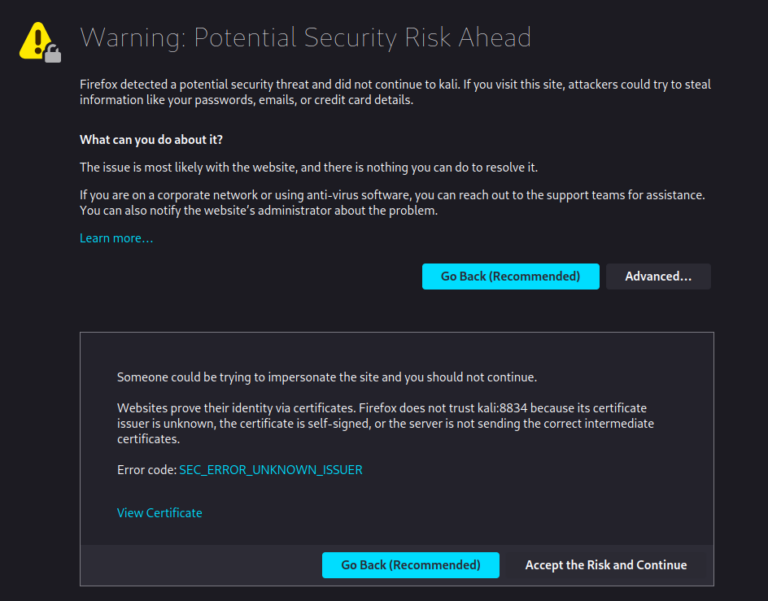768x601 pixels.
Task: Click the 'notify the website's administrator' sentence
Action: point(260,211)
